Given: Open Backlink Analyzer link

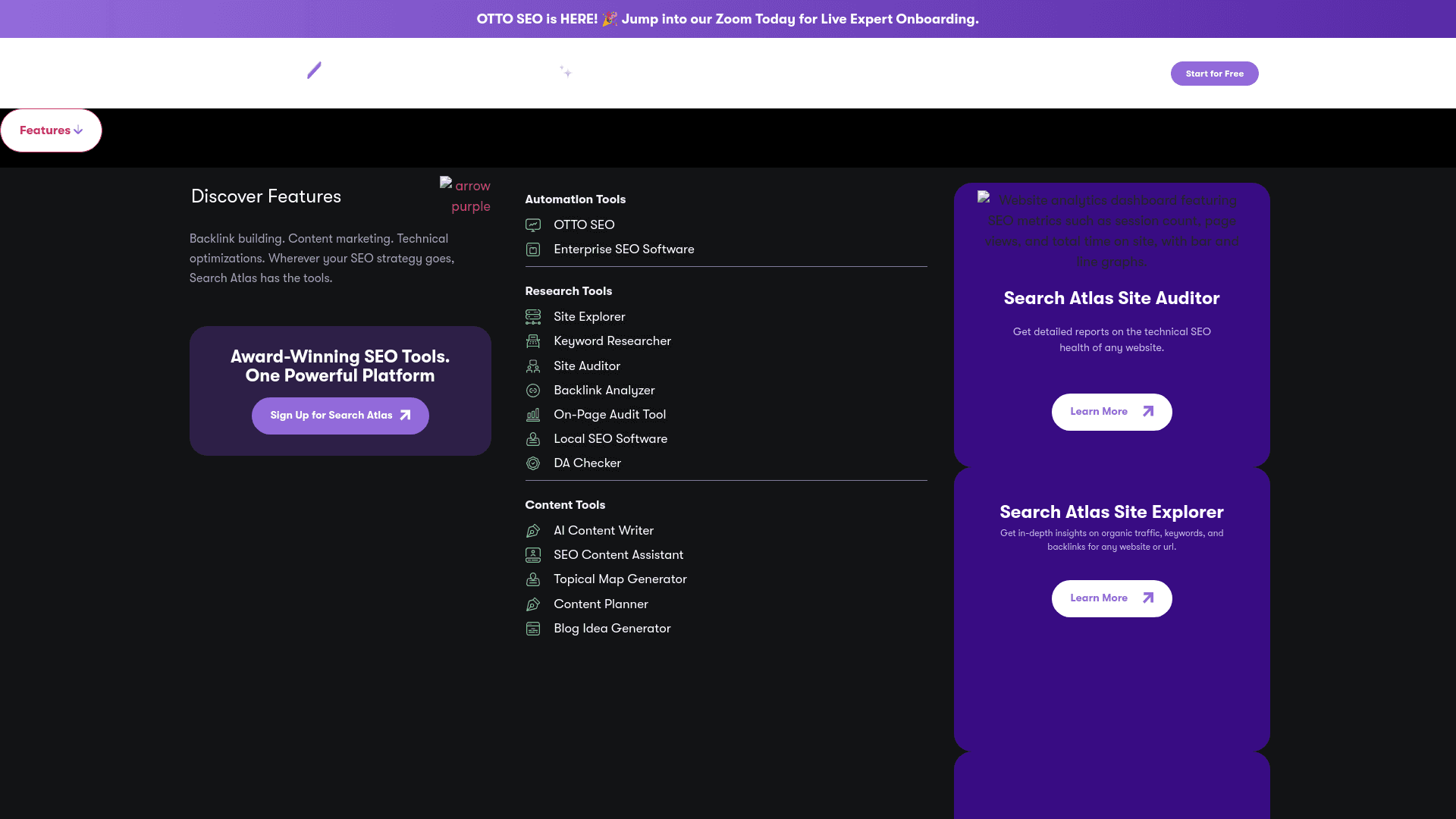Looking at the screenshot, I should click(x=604, y=391).
